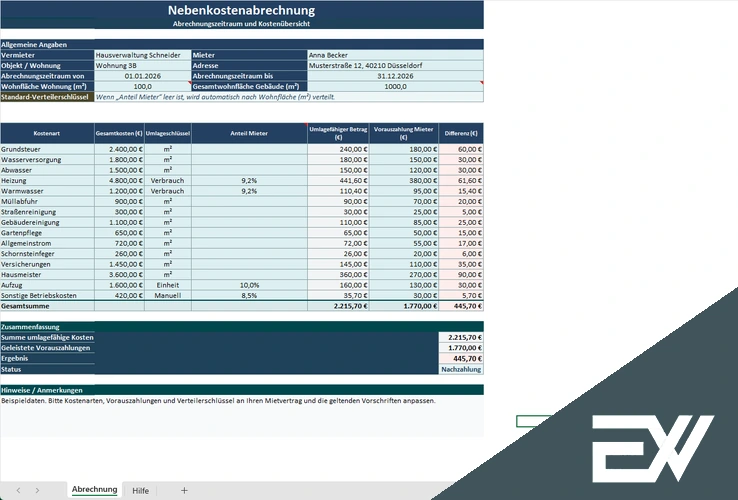Select address 'Musterstraße 12, 40210 Düsseldorf'
Image resolution: width=738 pixels, height=500 pixels.
click(x=395, y=65)
